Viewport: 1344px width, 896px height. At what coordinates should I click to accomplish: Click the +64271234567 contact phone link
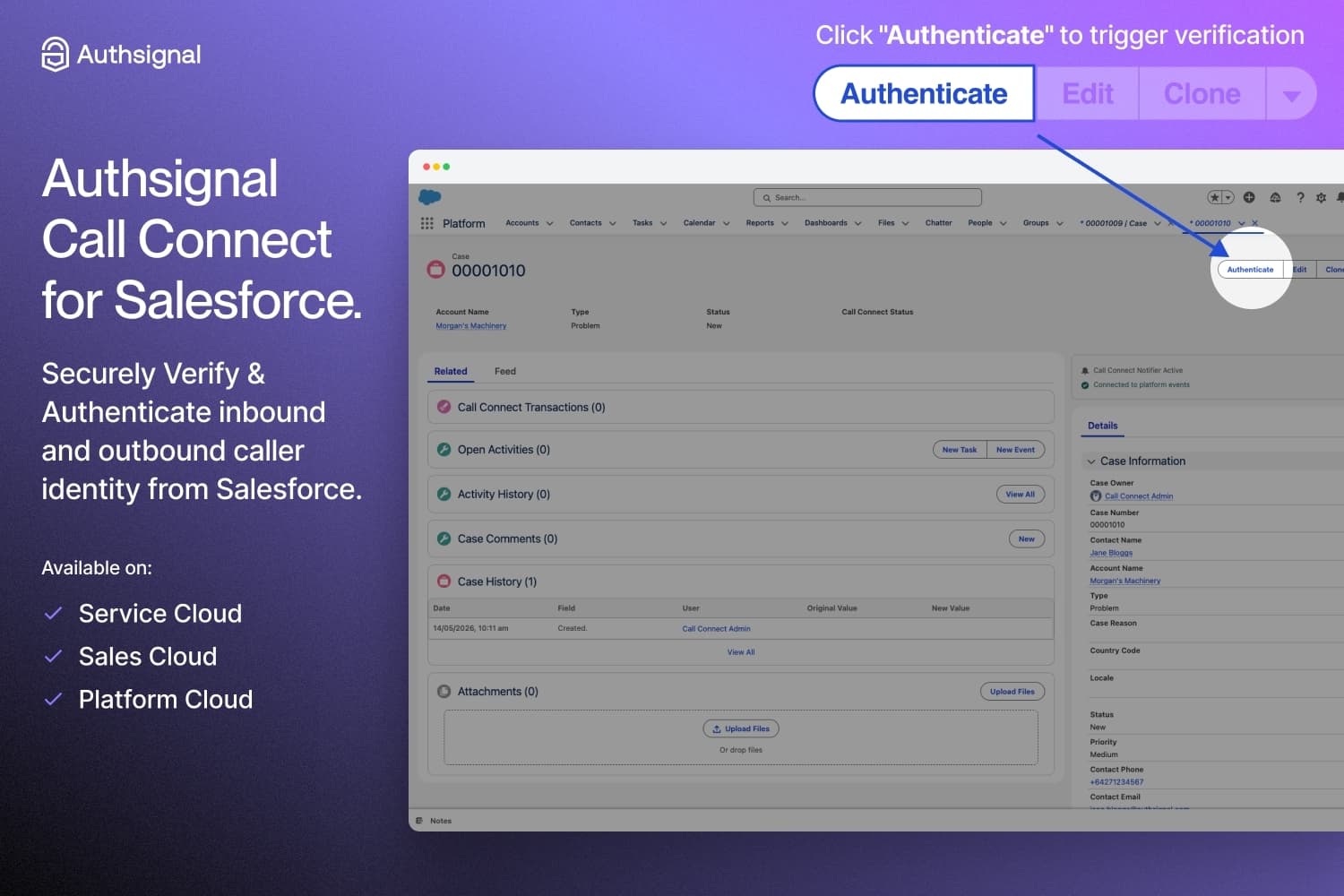1116,782
